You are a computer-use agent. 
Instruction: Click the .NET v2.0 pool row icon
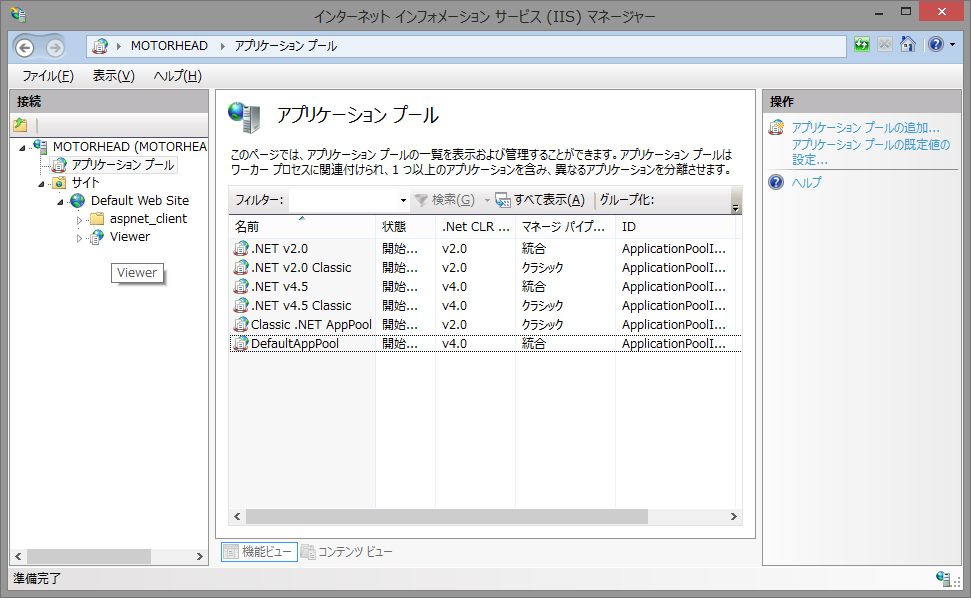pyautogui.click(x=240, y=249)
